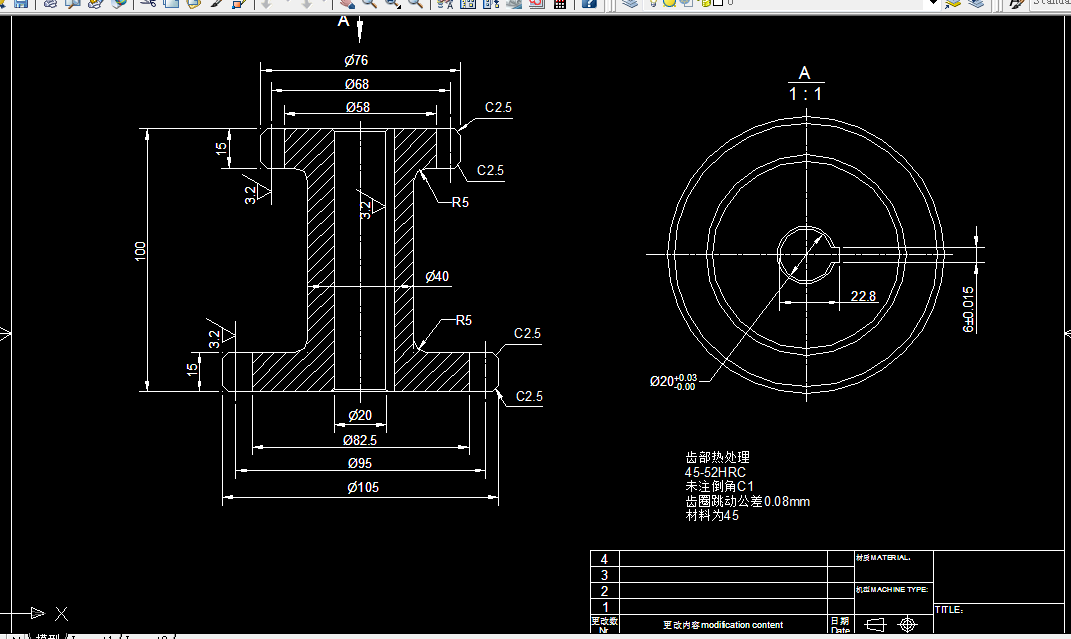Select the Save icon on the toolbar

click(x=22, y=6)
